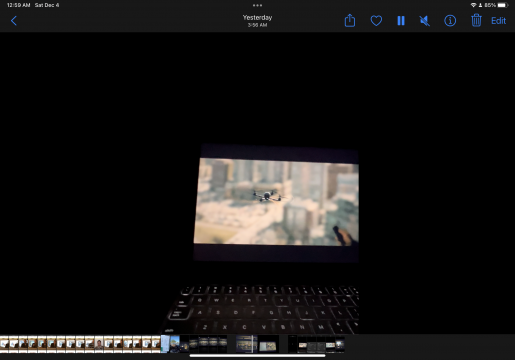
Task: Tap the Yesterday date title
Action: [x=257, y=17]
